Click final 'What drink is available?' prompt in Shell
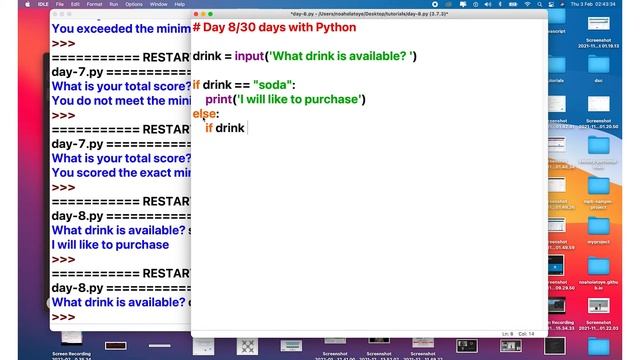 coord(119,302)
